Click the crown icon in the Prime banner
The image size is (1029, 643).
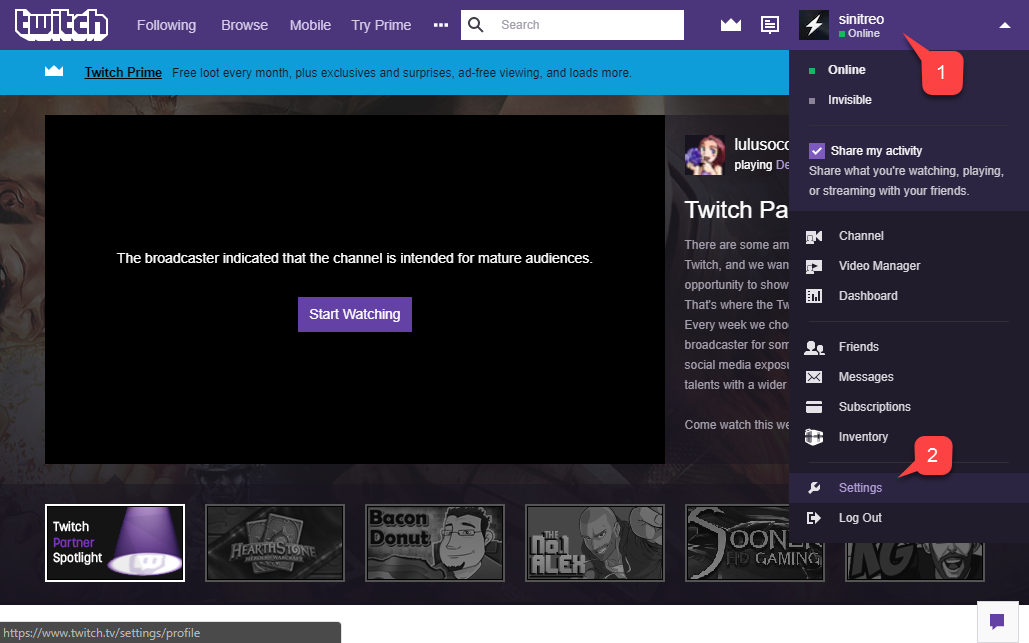(x=54, y=71)
